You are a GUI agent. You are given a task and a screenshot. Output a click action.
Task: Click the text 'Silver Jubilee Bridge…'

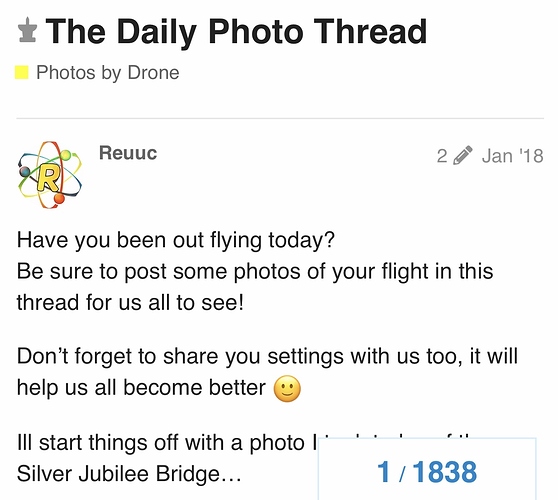click(129, 474)
